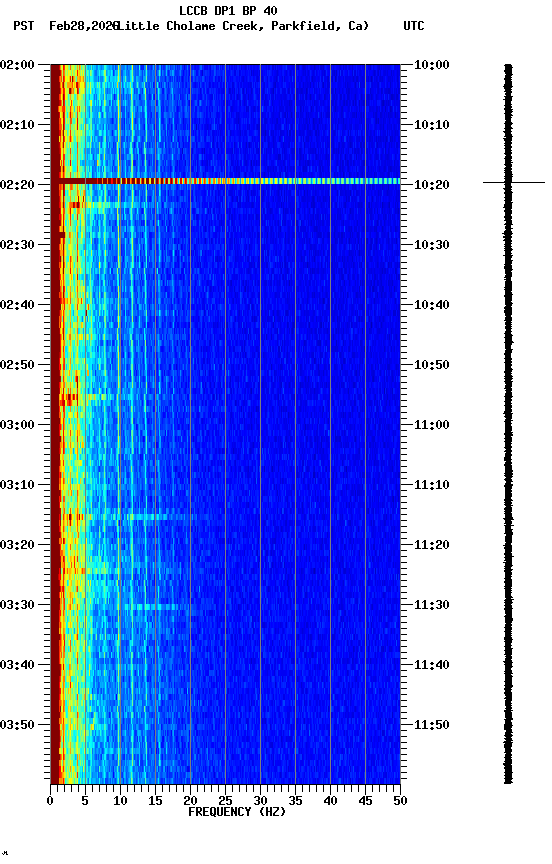Click the UTC time label 11:40
The height and width of the screenshot is (864, 552).
point(432,665)
